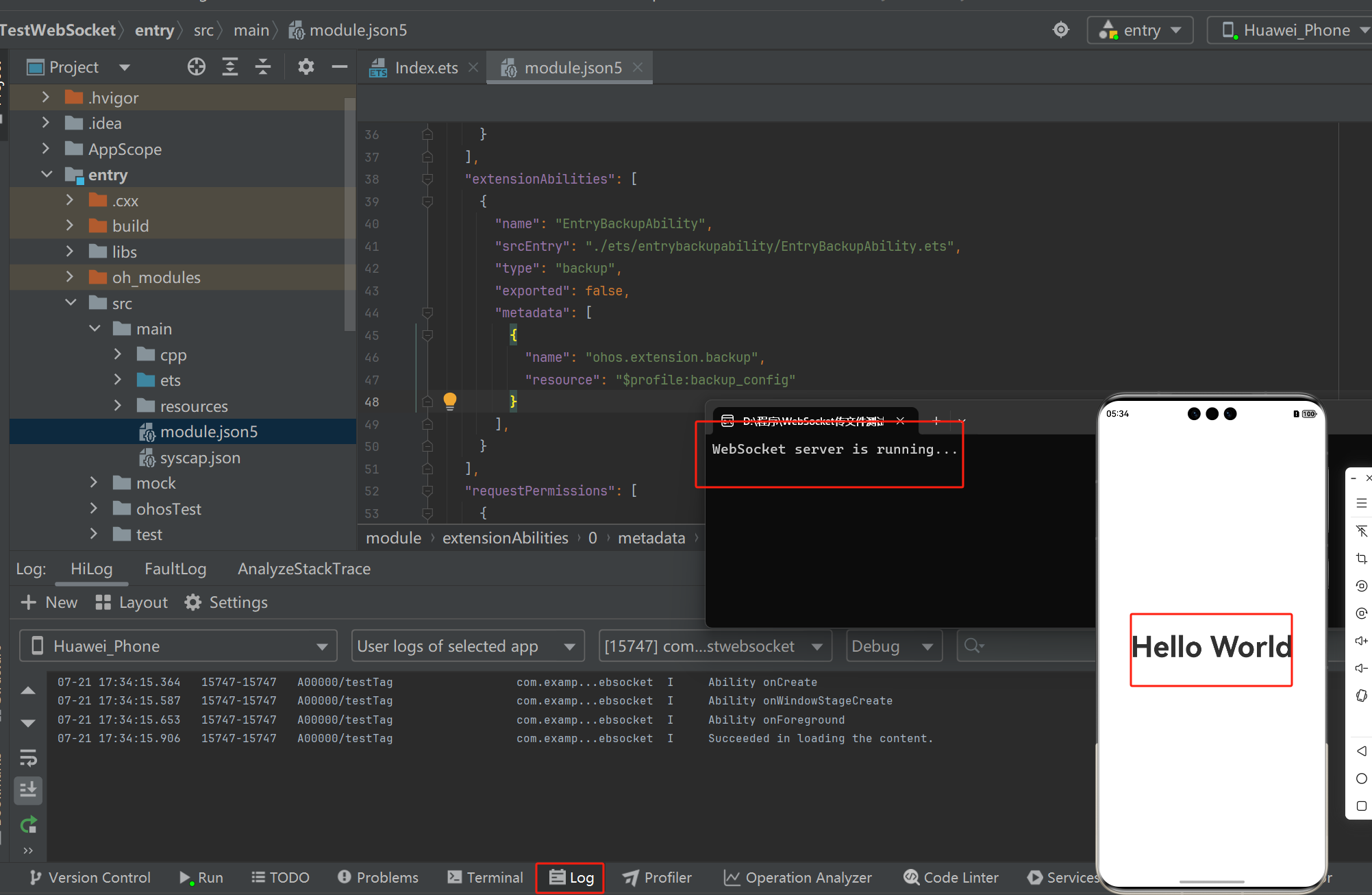1372x895 pixels.
Task: Open the Problems tool window
Action: [378, 877]
